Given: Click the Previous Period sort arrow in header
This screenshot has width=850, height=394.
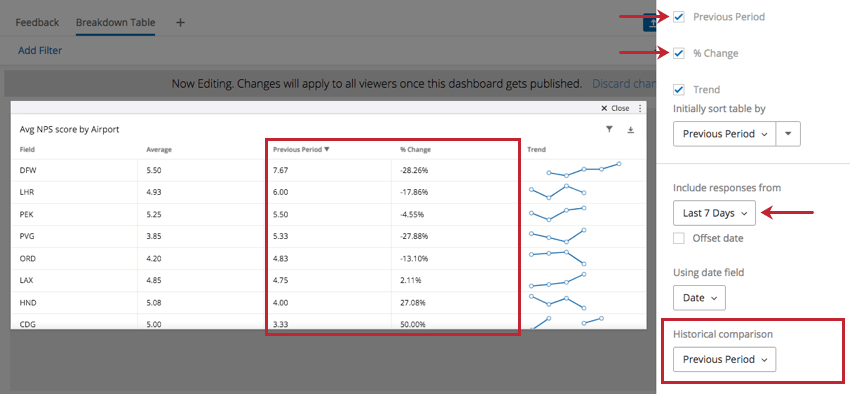Looking at the screenshot, I should (x=326, y=150).
